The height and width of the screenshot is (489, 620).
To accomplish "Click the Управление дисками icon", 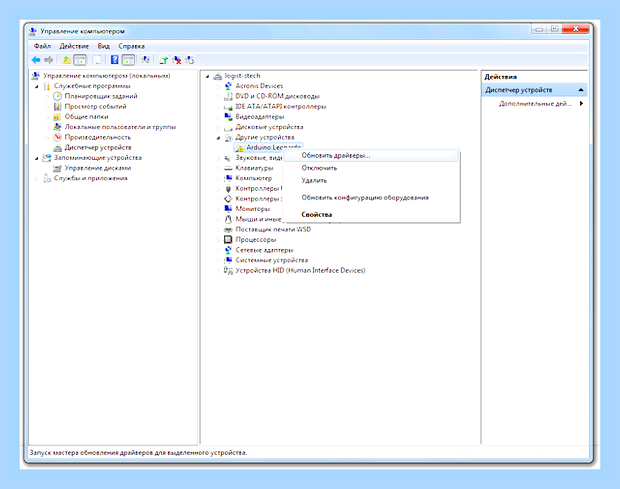I will point(57,168).
